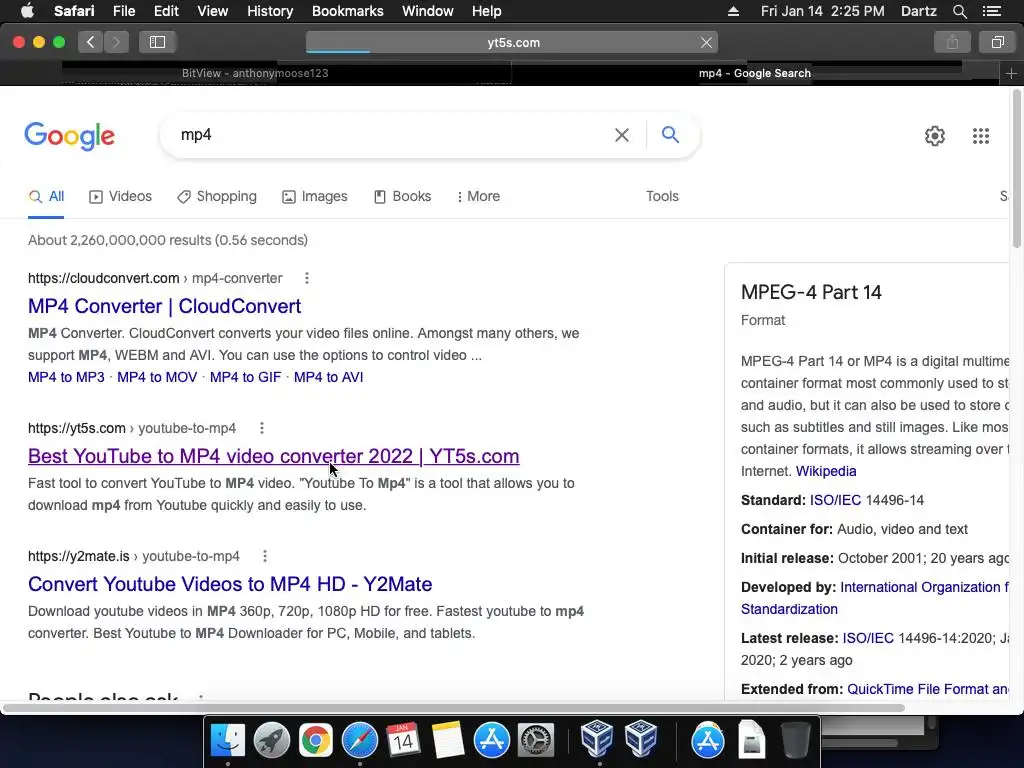Open the Wikipedia link in knowledge panel
1024x768 pixels.
coord(825,472)
